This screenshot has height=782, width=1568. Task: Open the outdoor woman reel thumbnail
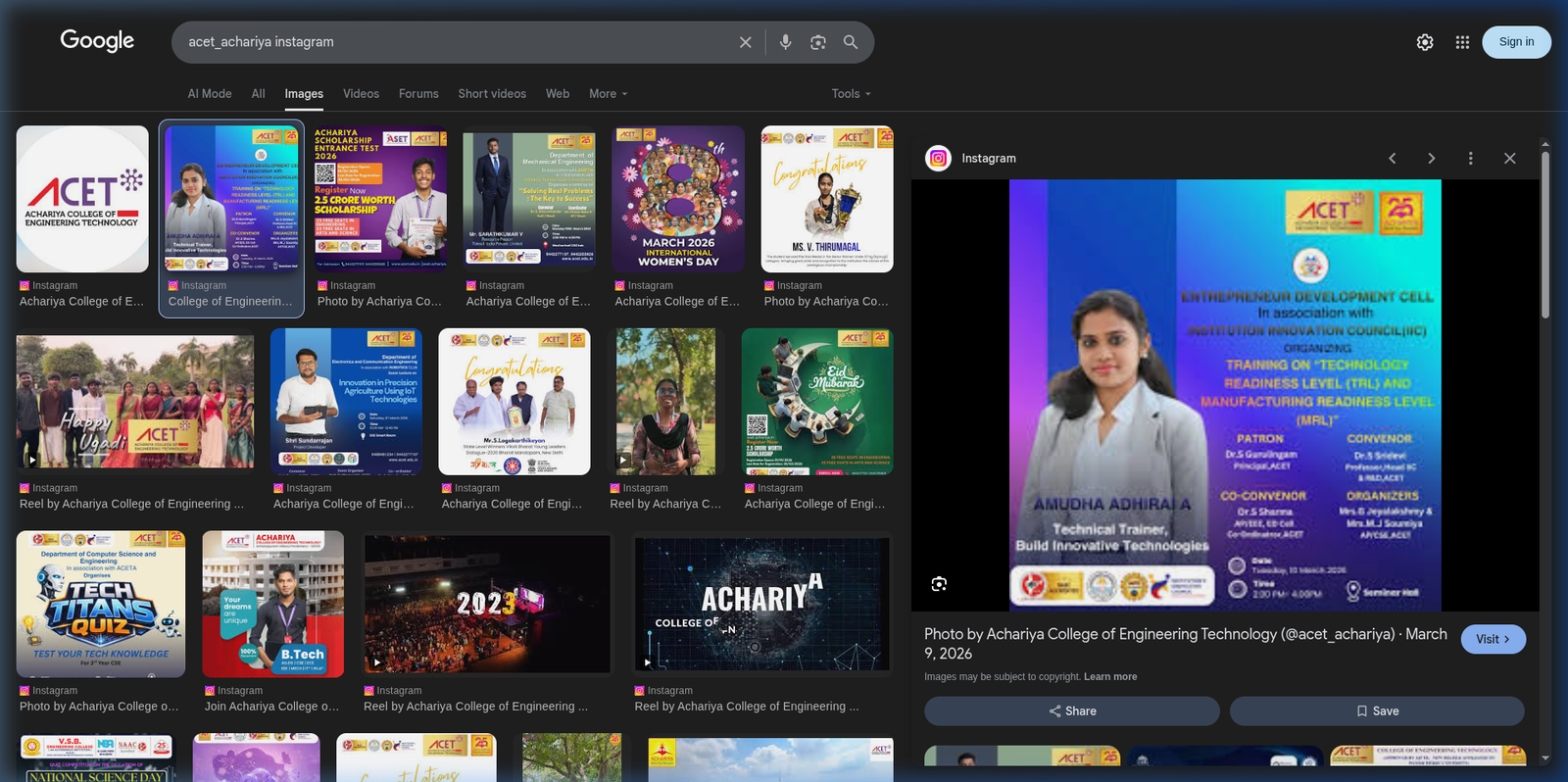pyautogui.click(x=665, y=402)
